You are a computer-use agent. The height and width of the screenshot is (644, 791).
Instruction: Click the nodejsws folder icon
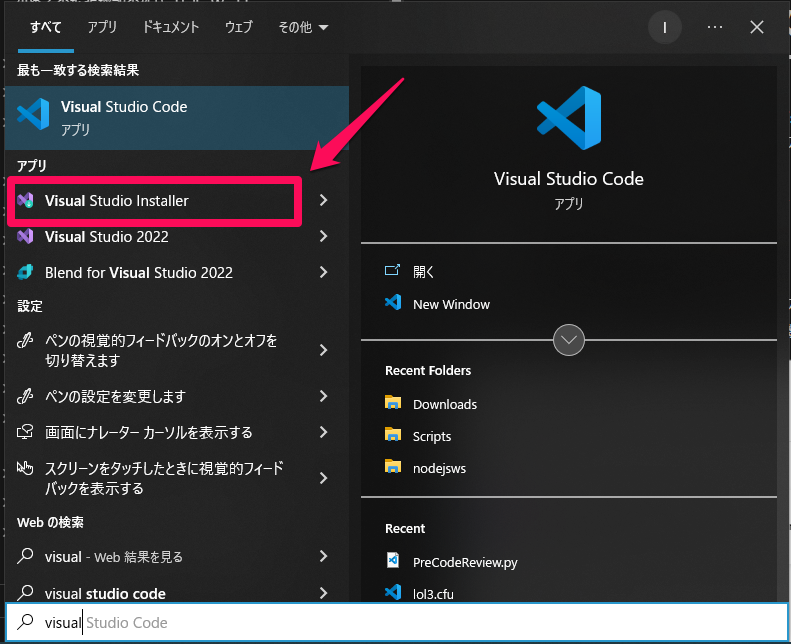pyautogui.click(x=393, y=467)
